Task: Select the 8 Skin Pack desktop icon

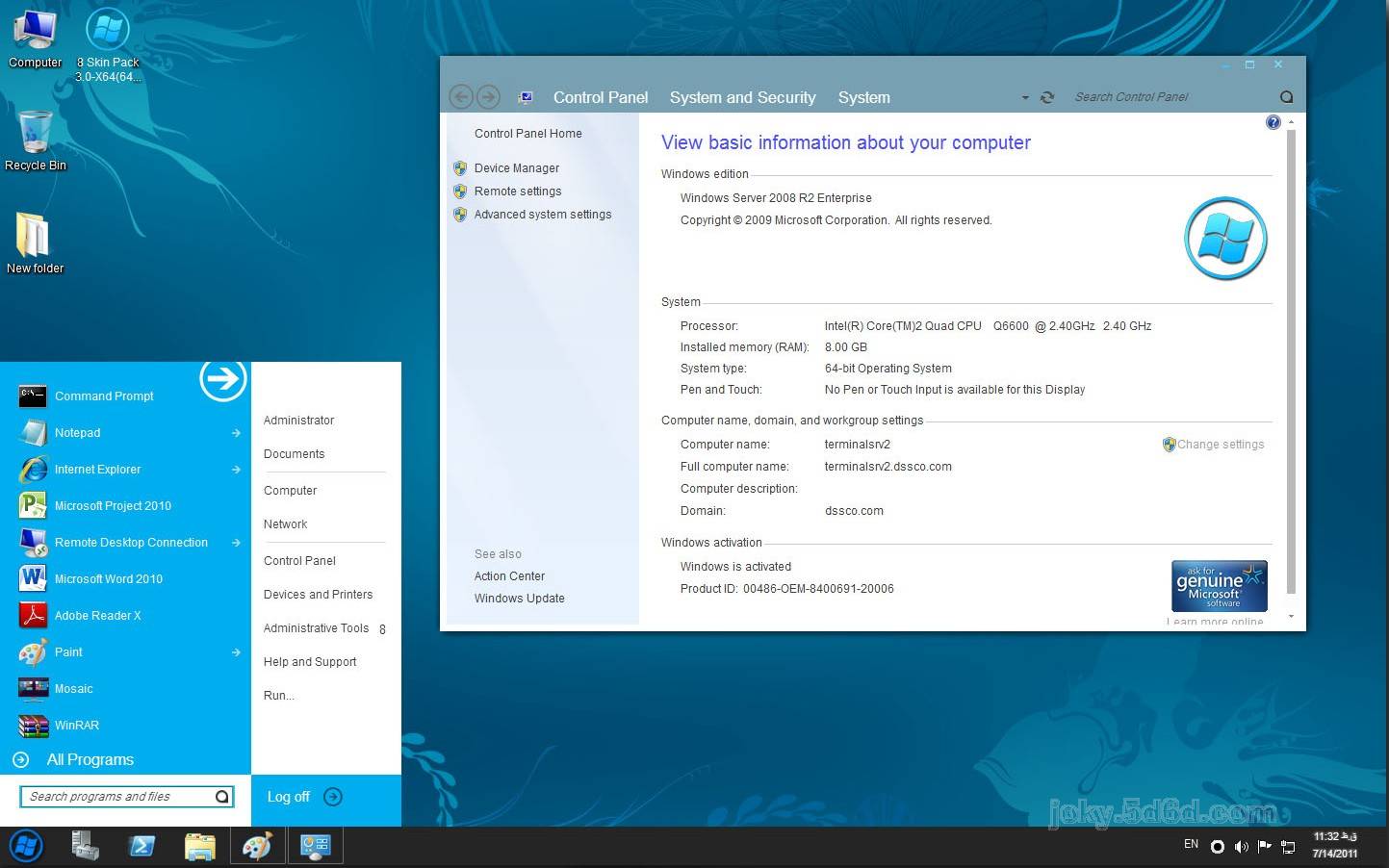Action: click(x=108, y=43)
